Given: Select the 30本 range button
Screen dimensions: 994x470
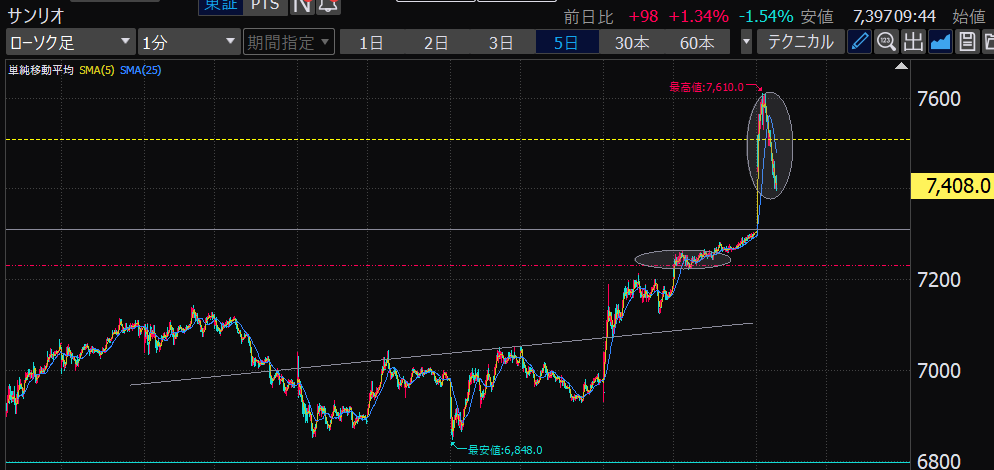Looking at the screenshot, I should [x=632, y=42].
